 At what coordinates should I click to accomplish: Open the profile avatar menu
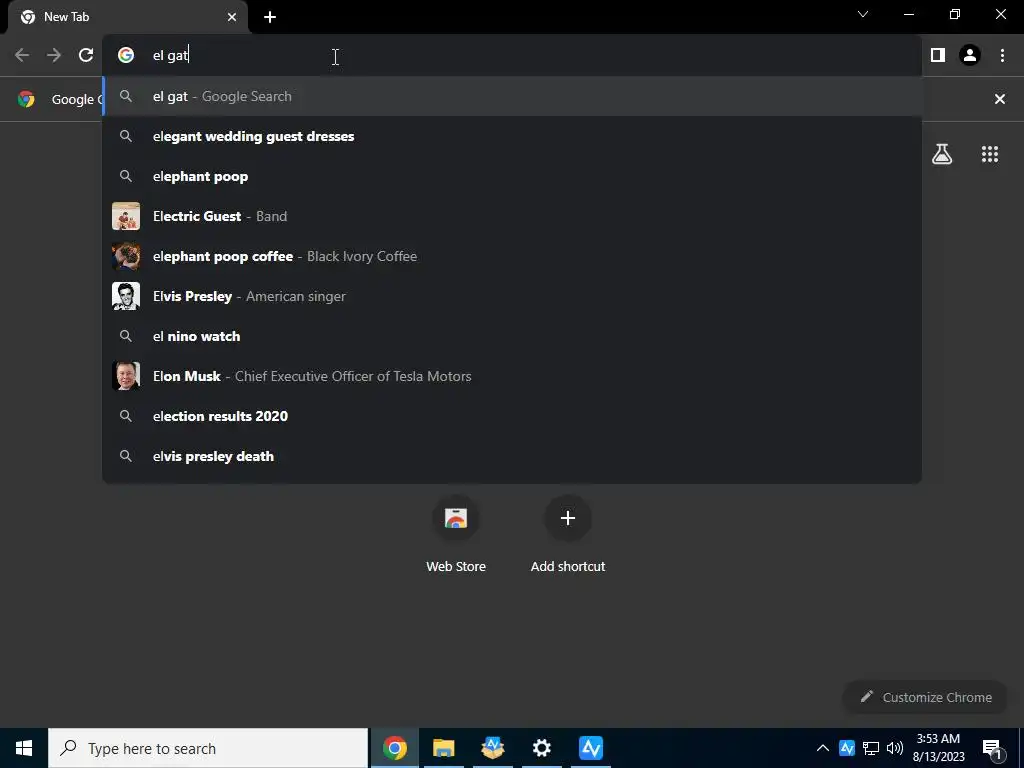970,56
